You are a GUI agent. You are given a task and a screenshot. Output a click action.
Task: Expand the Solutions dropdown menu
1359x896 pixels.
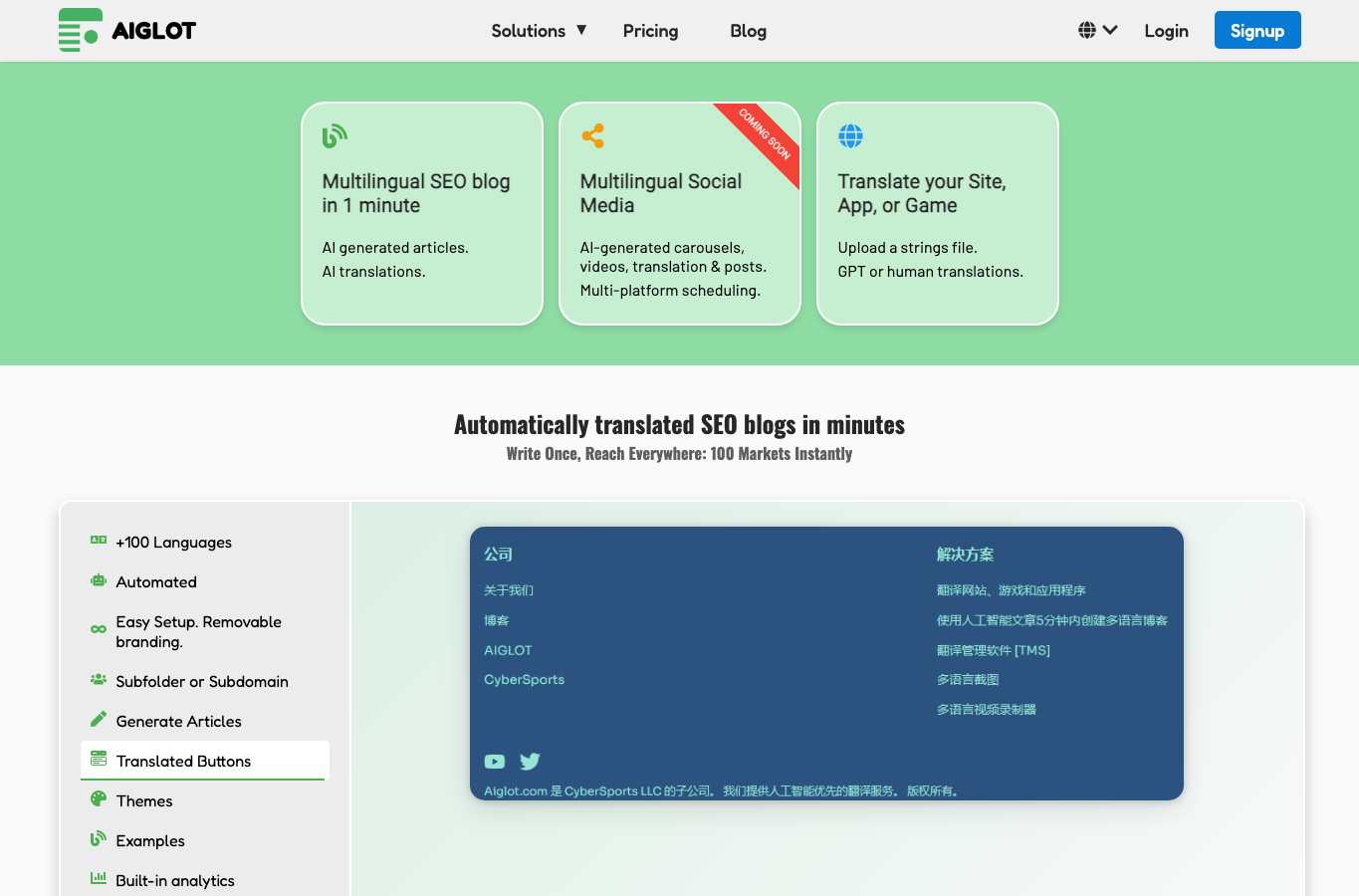539,31
